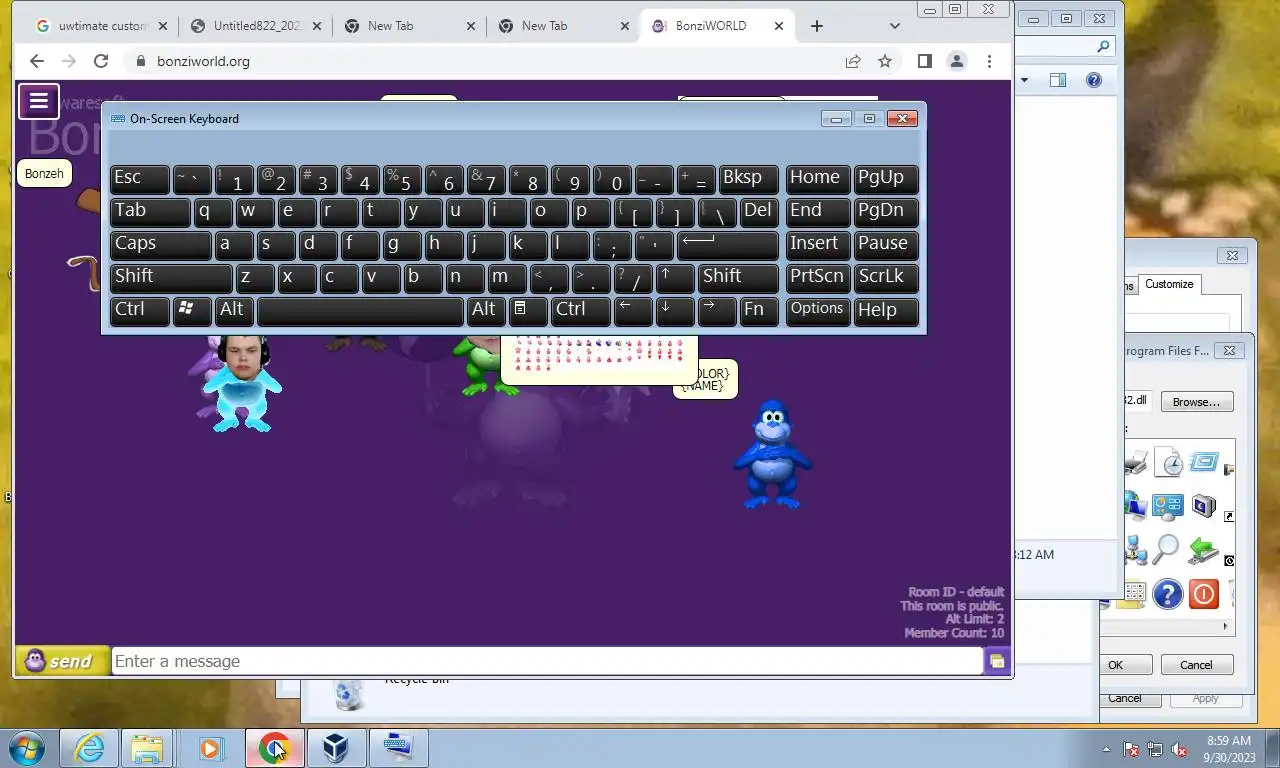Open Internet Explorer from taskbar
The width and height of the screenshot is (1280, 768).
point(89,748)
